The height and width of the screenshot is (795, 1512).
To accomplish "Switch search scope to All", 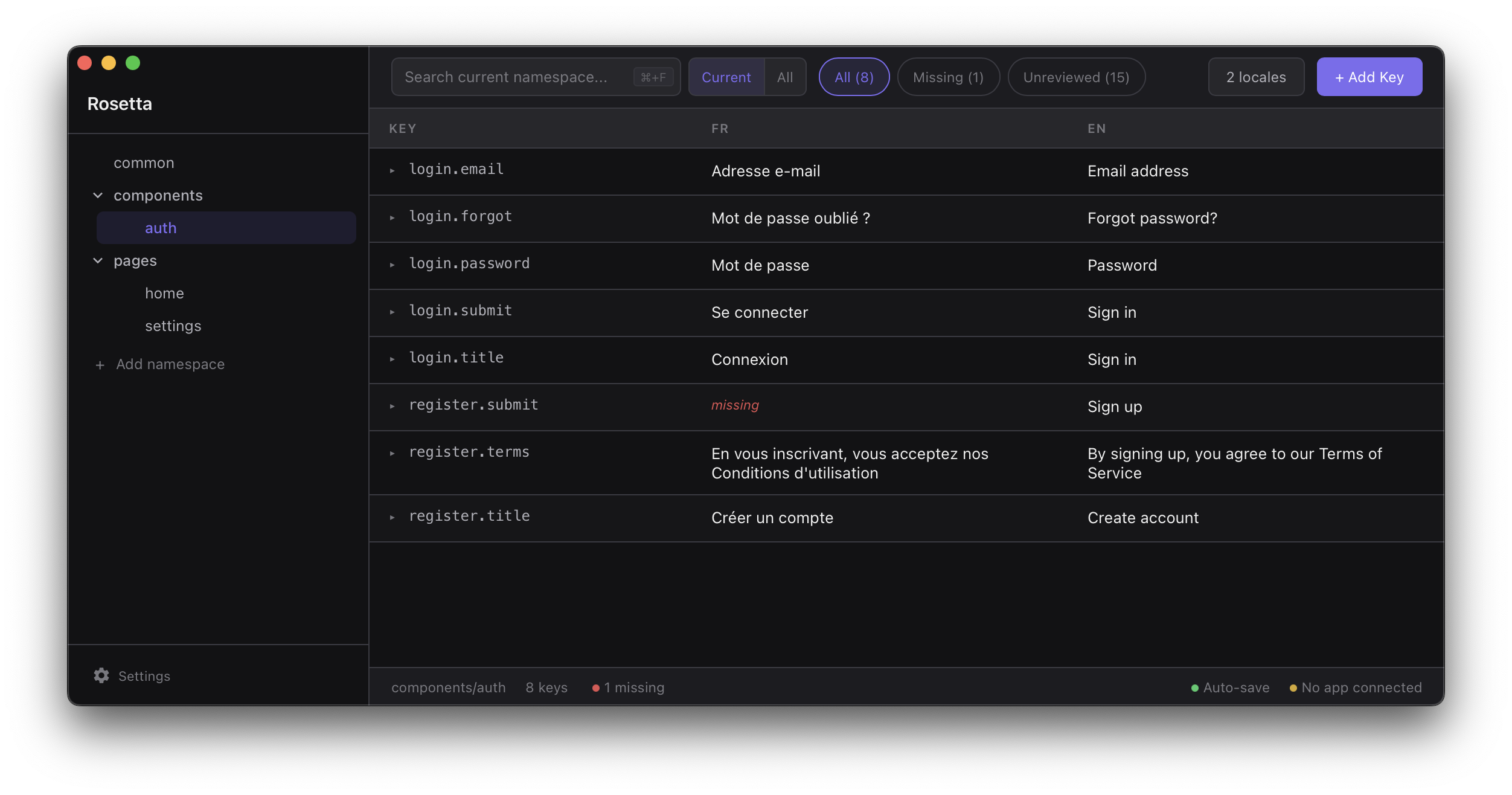I will (x=784, y=77).
